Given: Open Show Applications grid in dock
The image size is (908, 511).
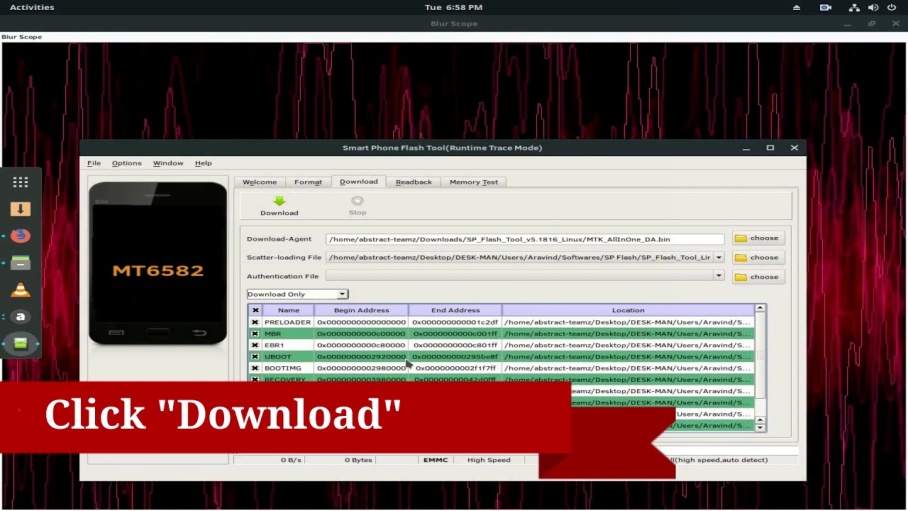Looking at the screenshot, I should coord(20,182).
